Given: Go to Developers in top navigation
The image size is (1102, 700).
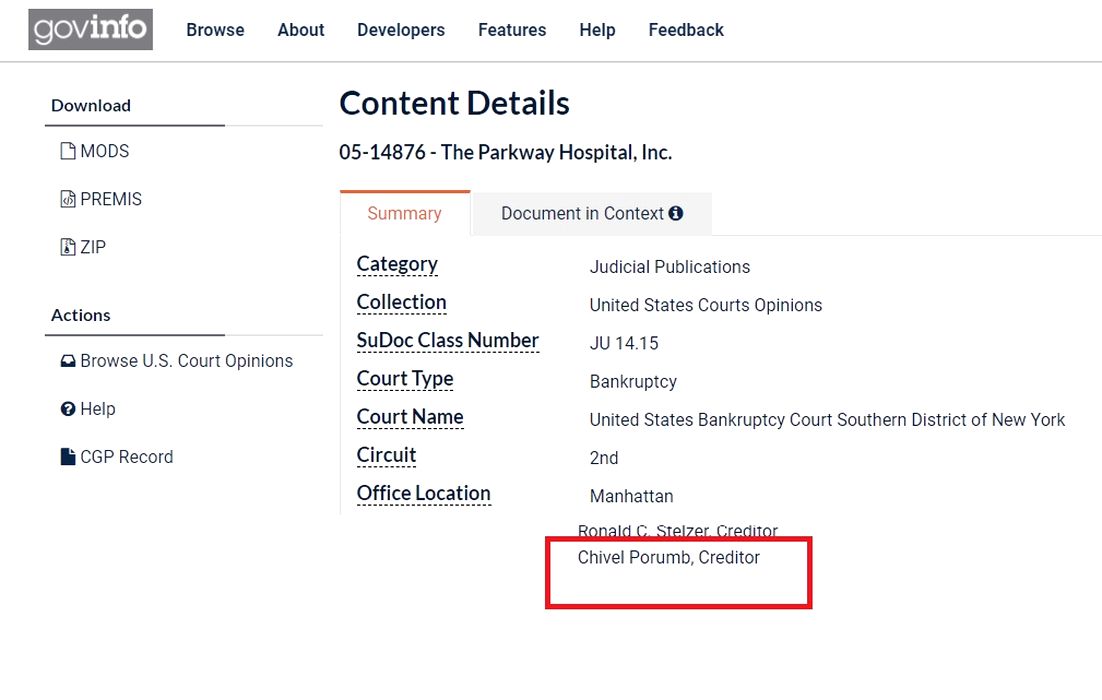Looking at the screenshot, I should click(x=401, y=30).
